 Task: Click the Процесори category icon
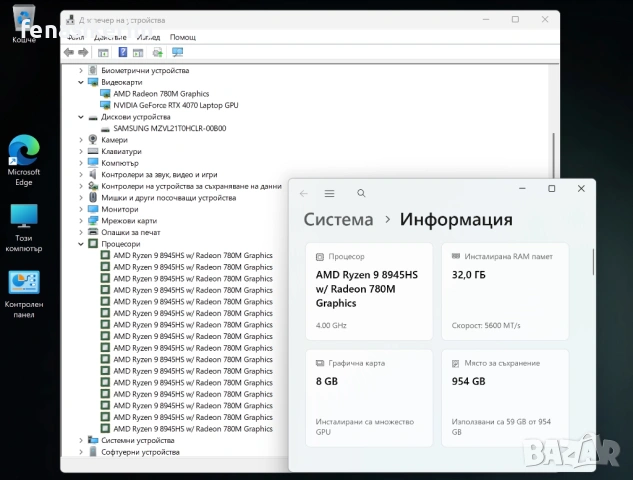93,244
